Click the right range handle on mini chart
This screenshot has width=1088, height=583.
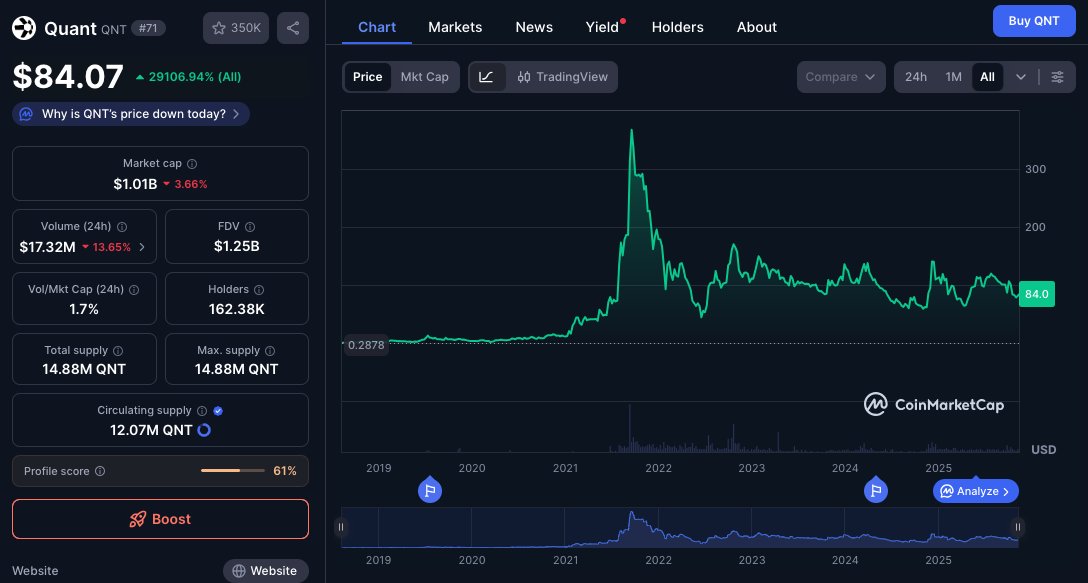coord(1018,527)
